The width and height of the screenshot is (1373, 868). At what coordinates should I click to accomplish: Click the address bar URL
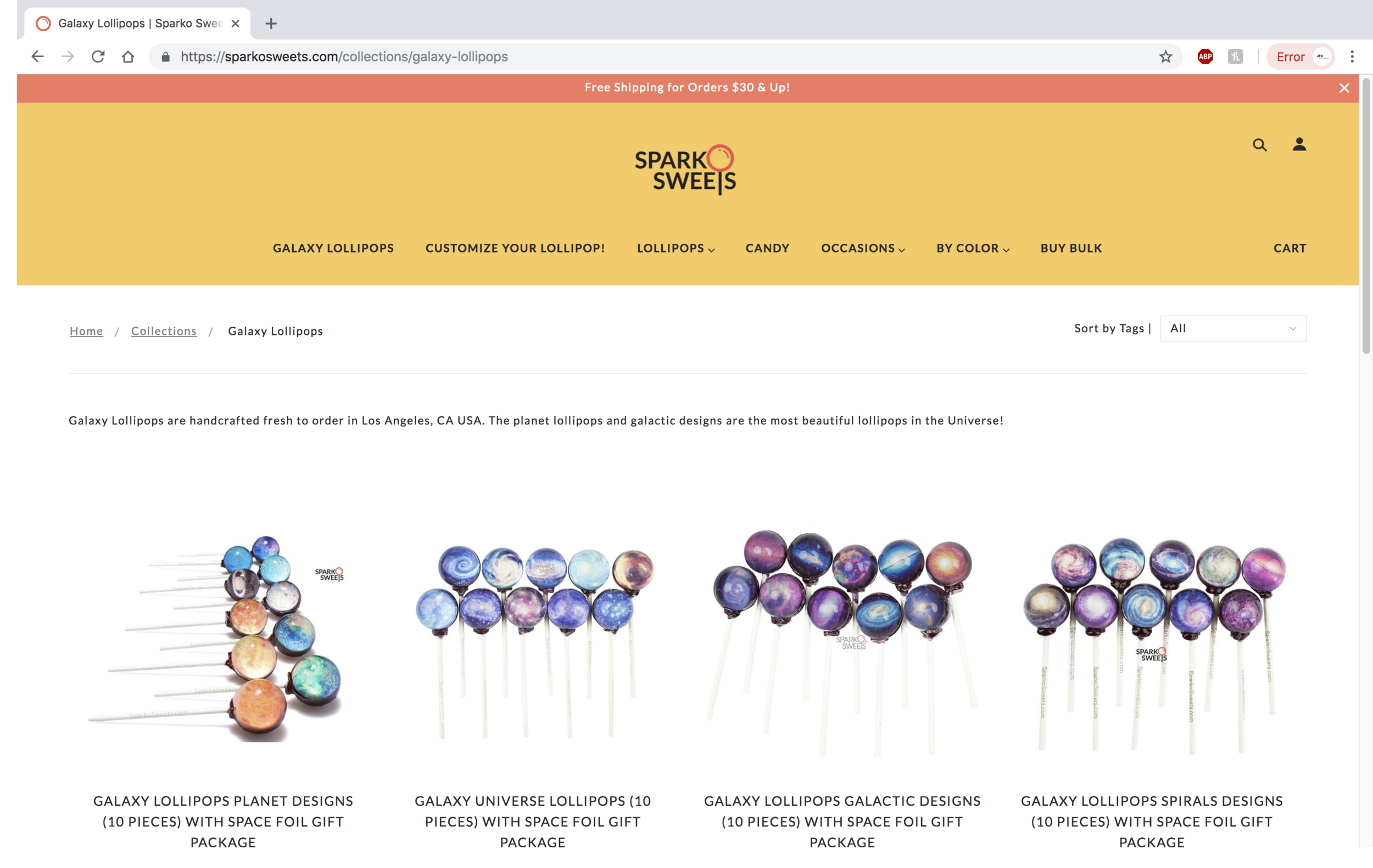point(344,57)
